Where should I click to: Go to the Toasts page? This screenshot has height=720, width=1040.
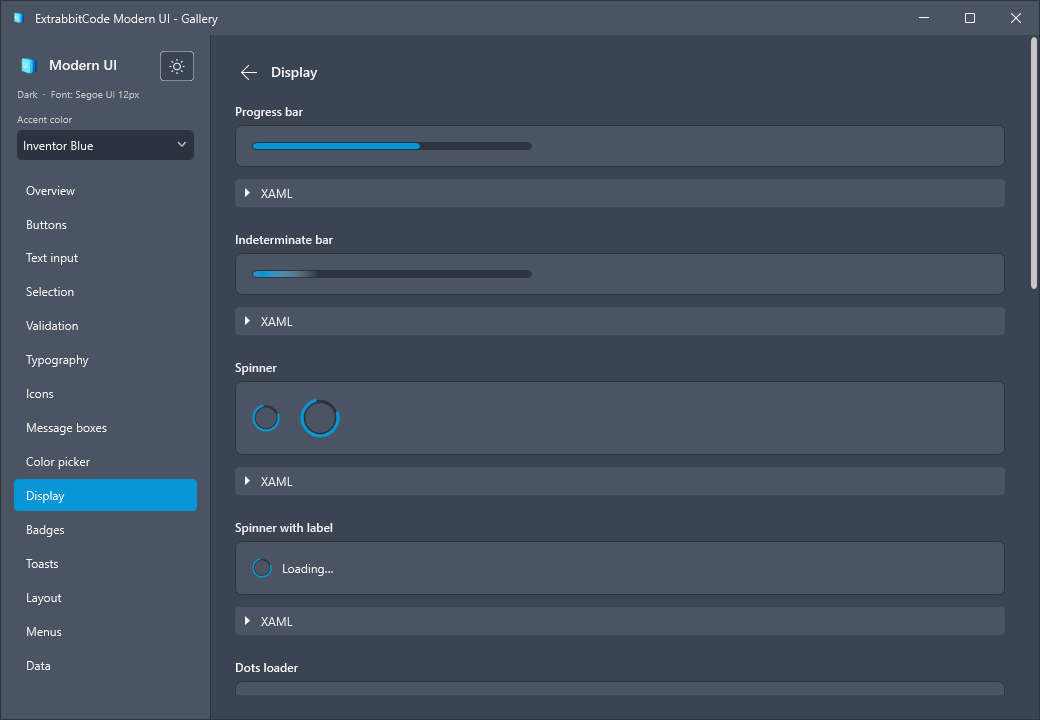pyautogui.click(x=105, y=564)
